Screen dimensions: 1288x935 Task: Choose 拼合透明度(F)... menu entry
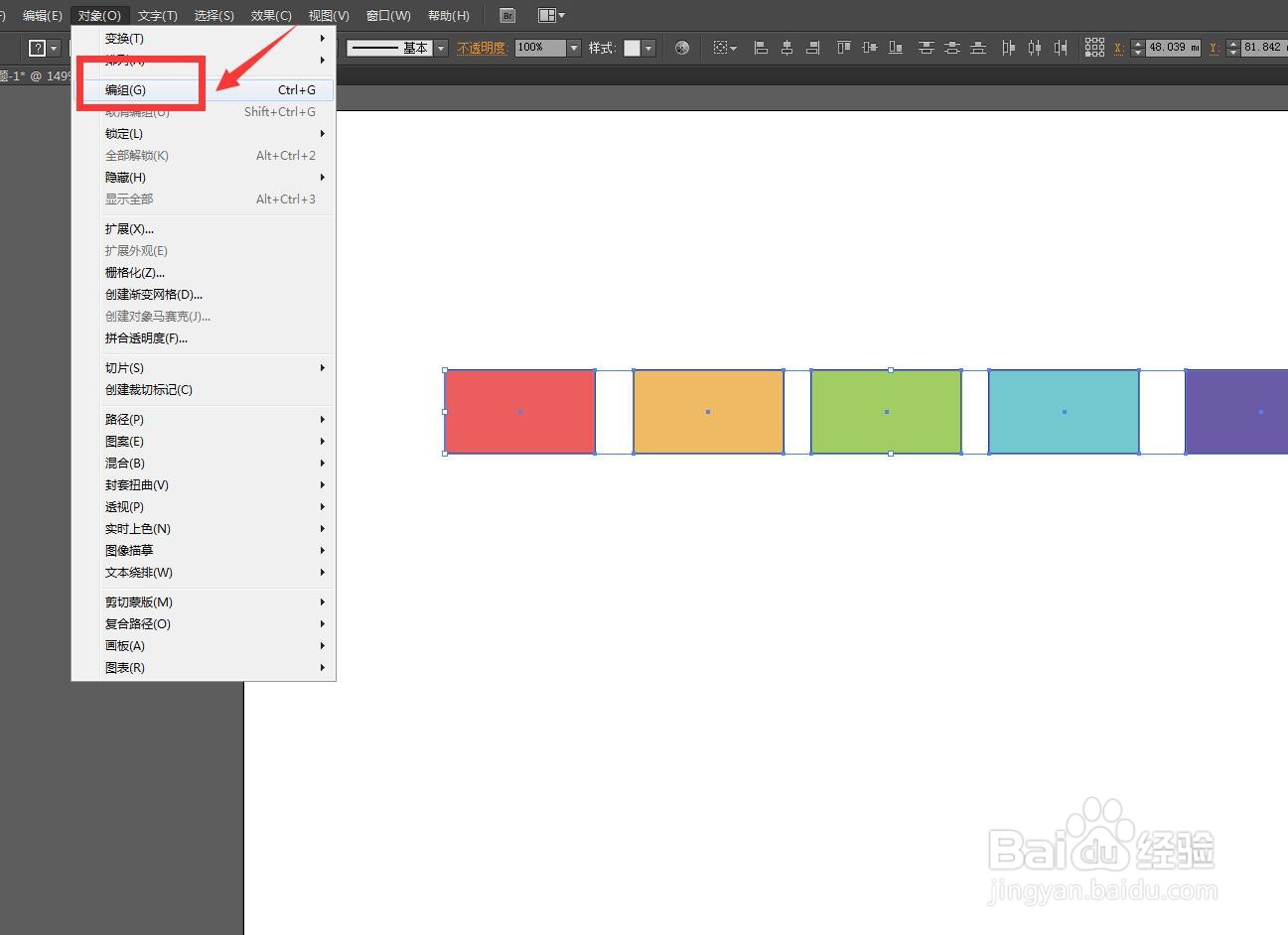point(204,338)
